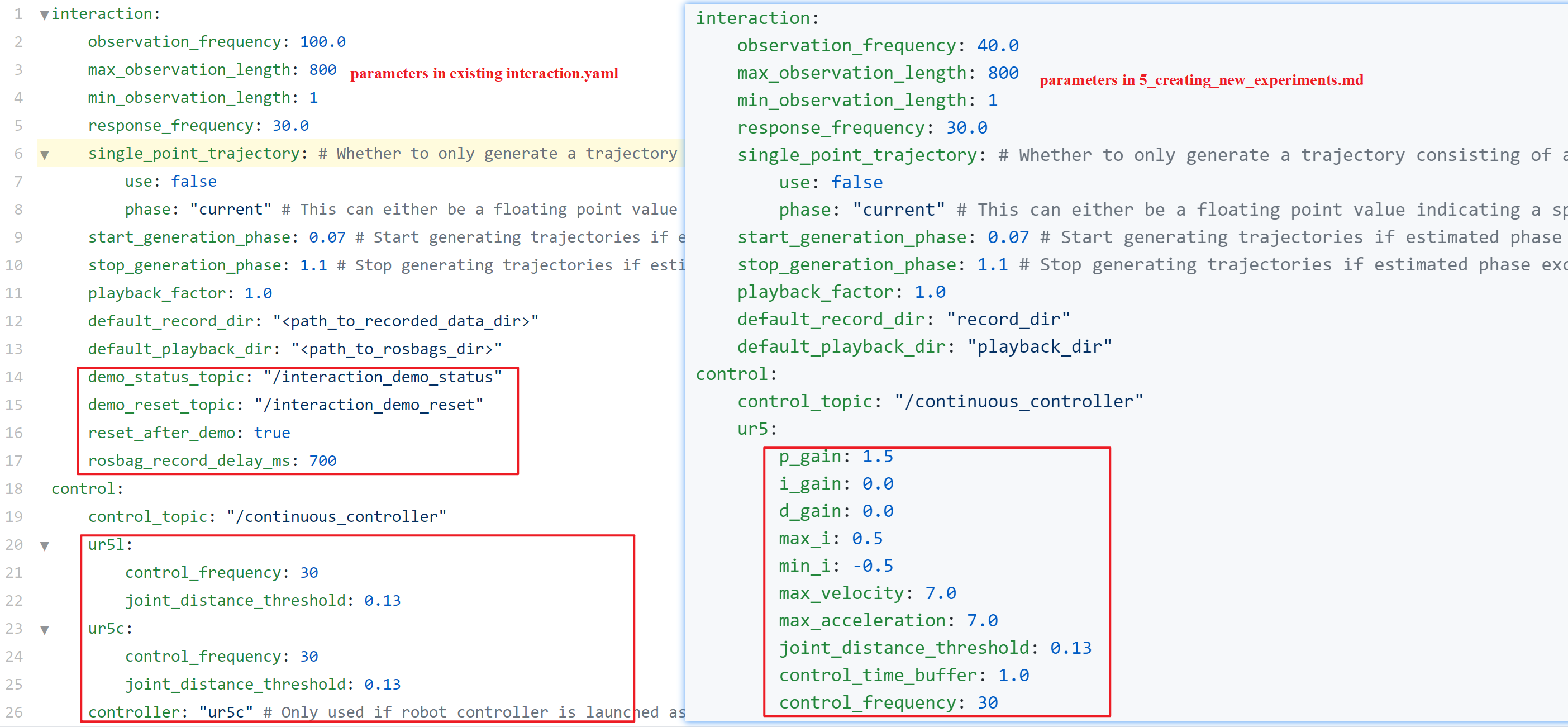Collapse the interaction block fold arrow
Viewport: 1568px width, 727px height.
[x=45, y=15]
